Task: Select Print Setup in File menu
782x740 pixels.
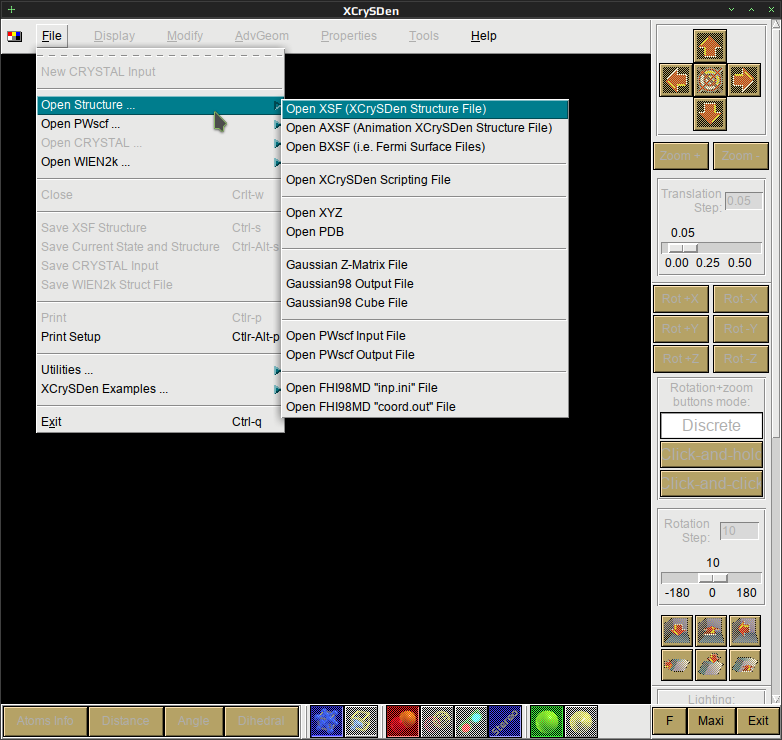Action: click(x=160, y=337)
